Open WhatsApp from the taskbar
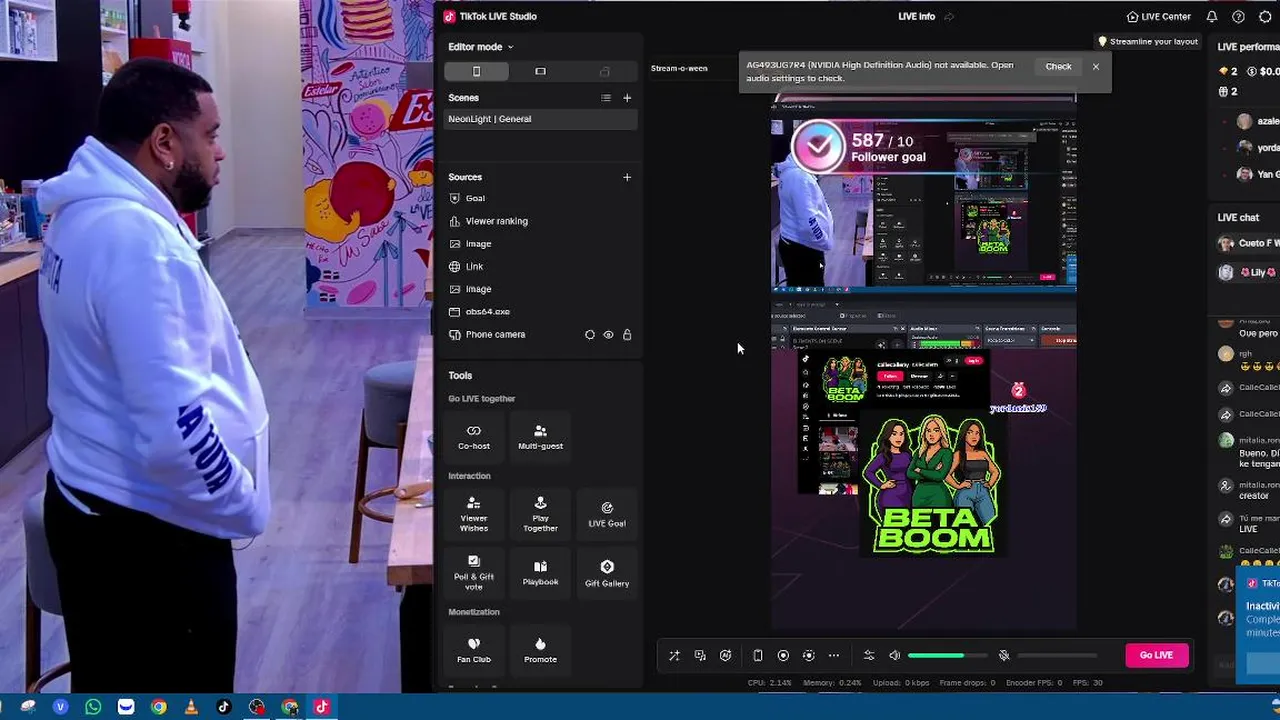Screen dimensions: 1280x720 (x=93, y=707)
